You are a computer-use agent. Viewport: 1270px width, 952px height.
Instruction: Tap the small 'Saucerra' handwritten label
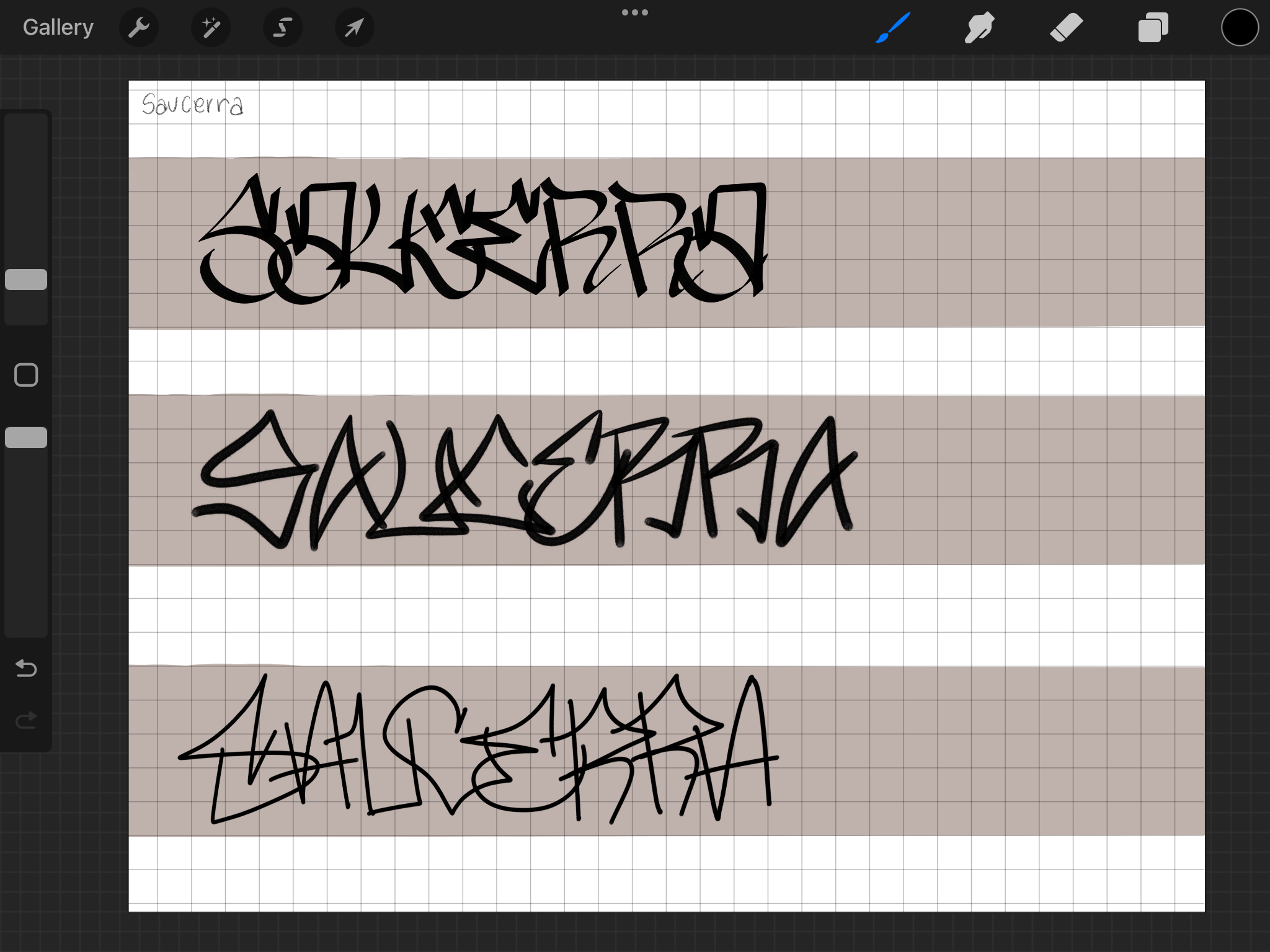coord(192,104)
